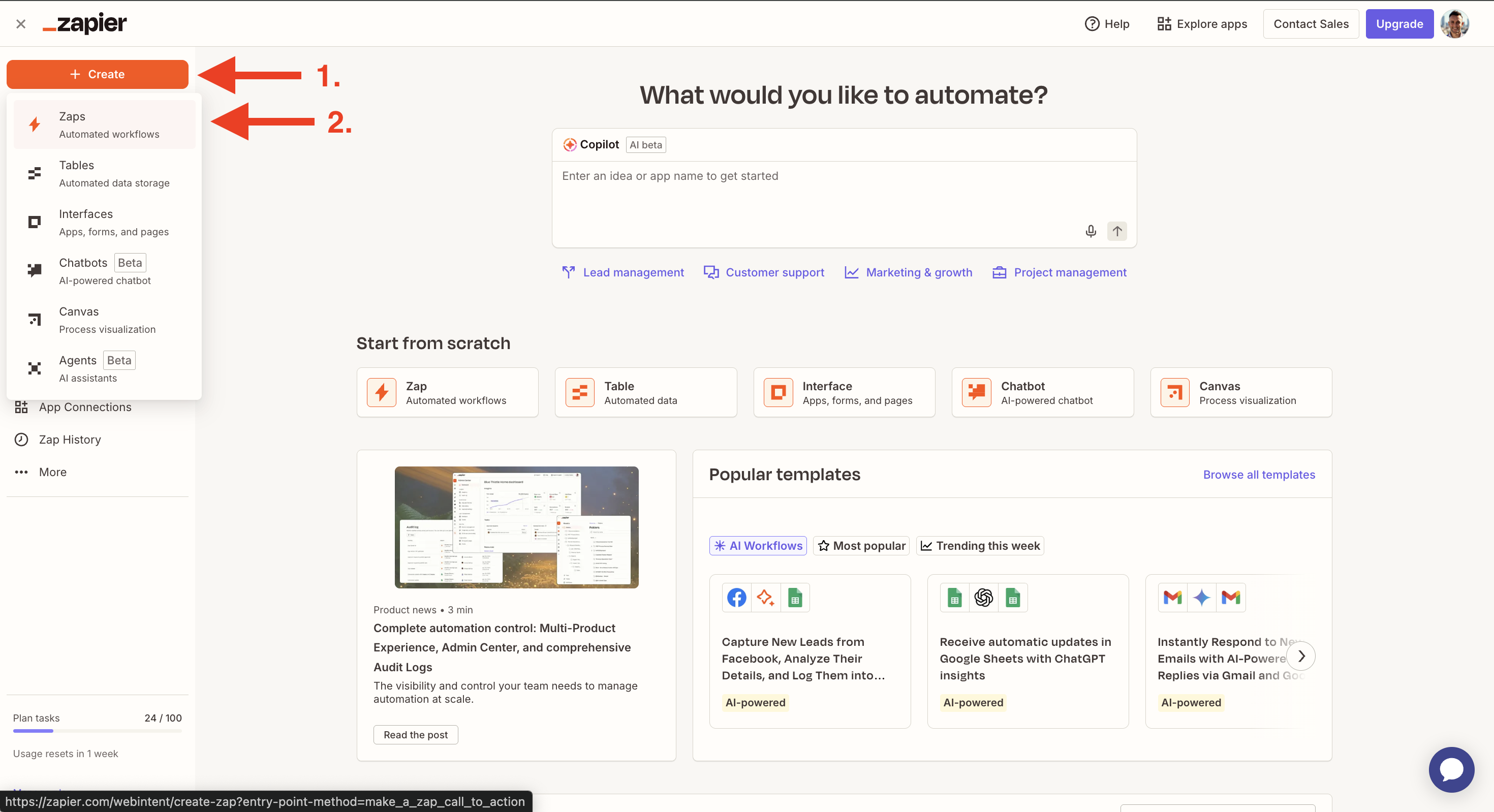The height and width of the screenshot is (812, 1494).
Task: Click the microphone icon in Copilot box
Action: click(x=1091, y=231)
